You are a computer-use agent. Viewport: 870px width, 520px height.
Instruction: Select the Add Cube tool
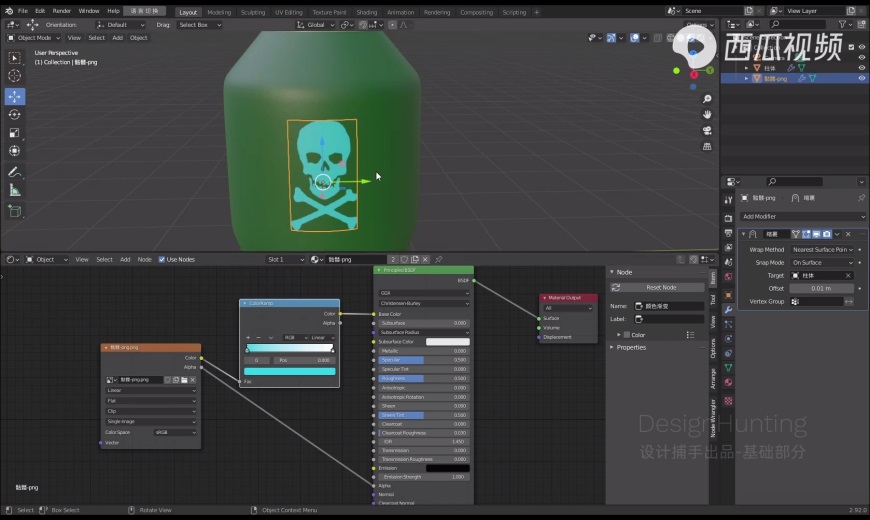14,211
